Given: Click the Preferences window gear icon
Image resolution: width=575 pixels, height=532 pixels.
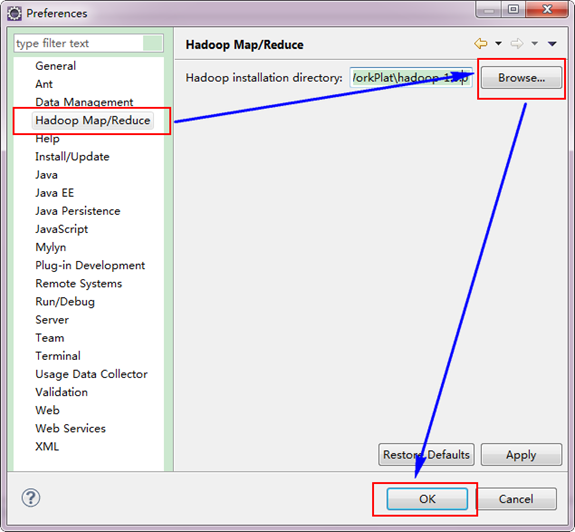Looking at the screenshot, I should pyautogui.click(x=14, y=14).
